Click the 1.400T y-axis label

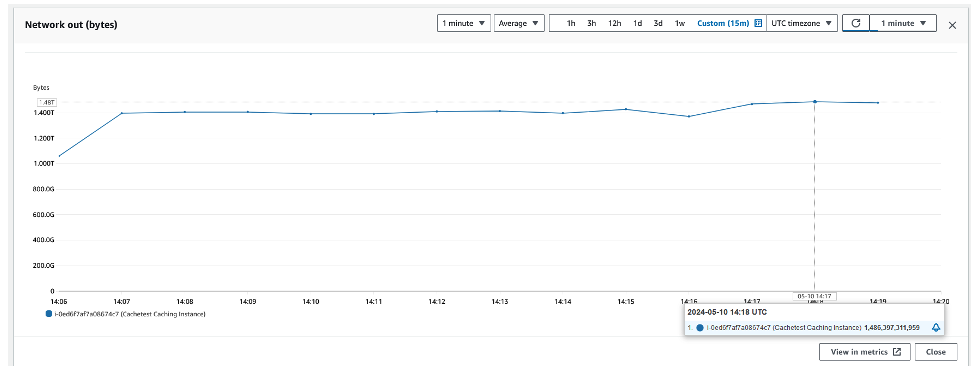click(x=45, y=113)
